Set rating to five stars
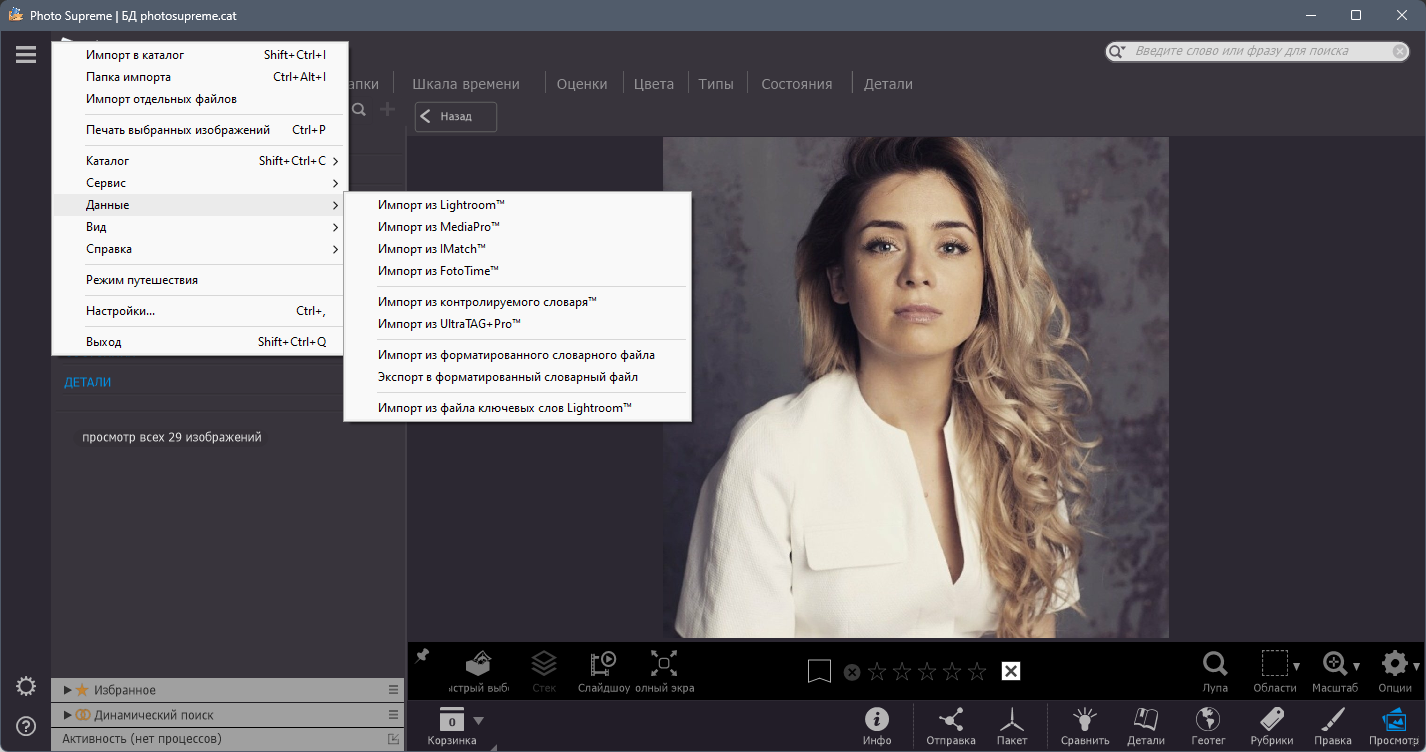Screen dimensions: 1426x752 [977, 671]
